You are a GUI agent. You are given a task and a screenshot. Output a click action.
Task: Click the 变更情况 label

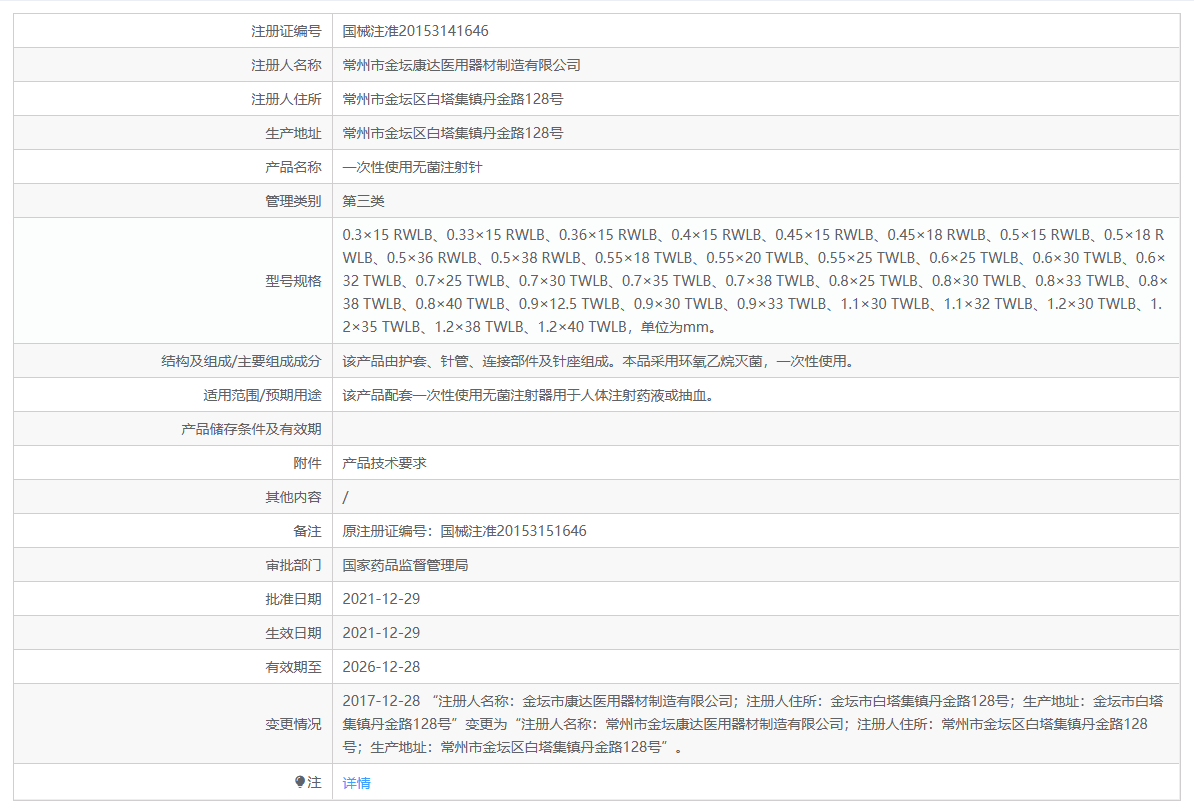293,724
